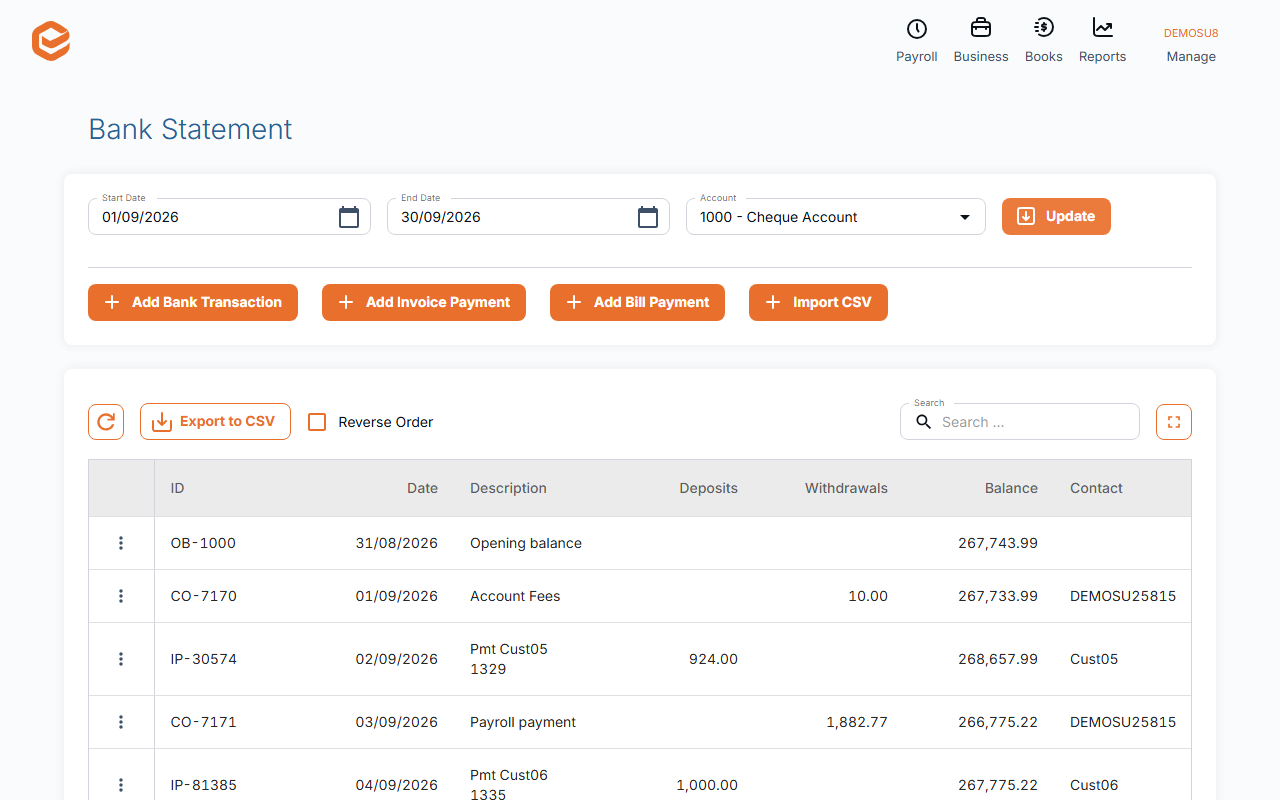Click Add Bank Transaction button
Screen dimensions: 1280x800
pos(193,302)
